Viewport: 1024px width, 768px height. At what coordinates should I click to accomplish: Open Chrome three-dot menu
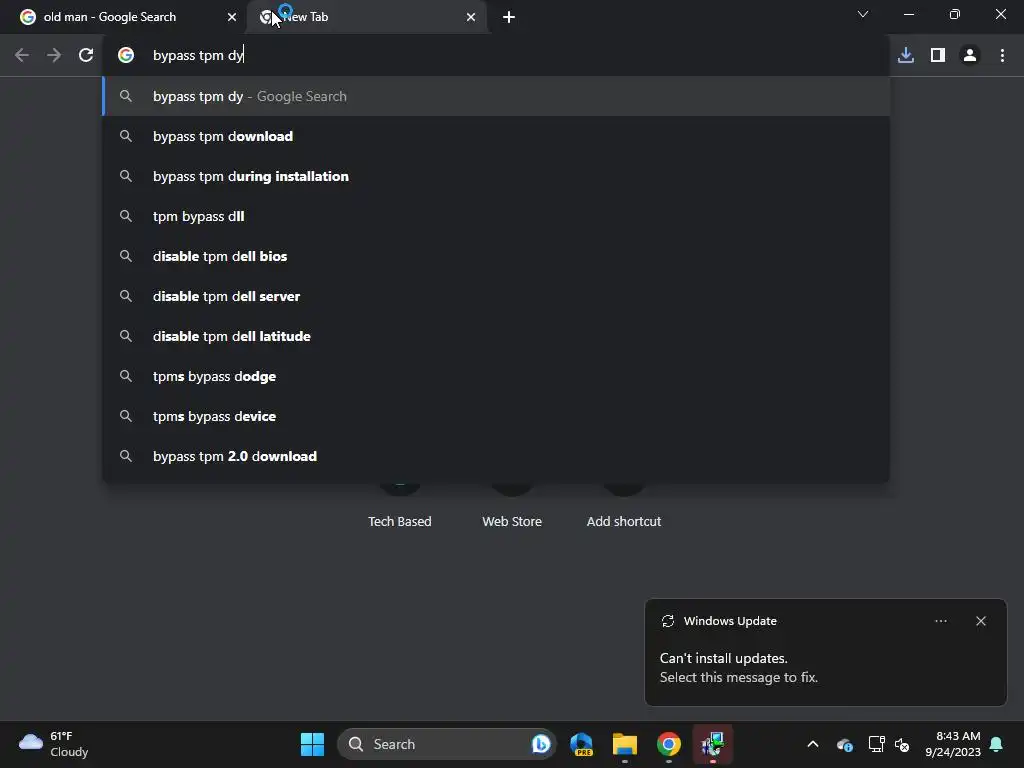click(x=1002, y=55)
